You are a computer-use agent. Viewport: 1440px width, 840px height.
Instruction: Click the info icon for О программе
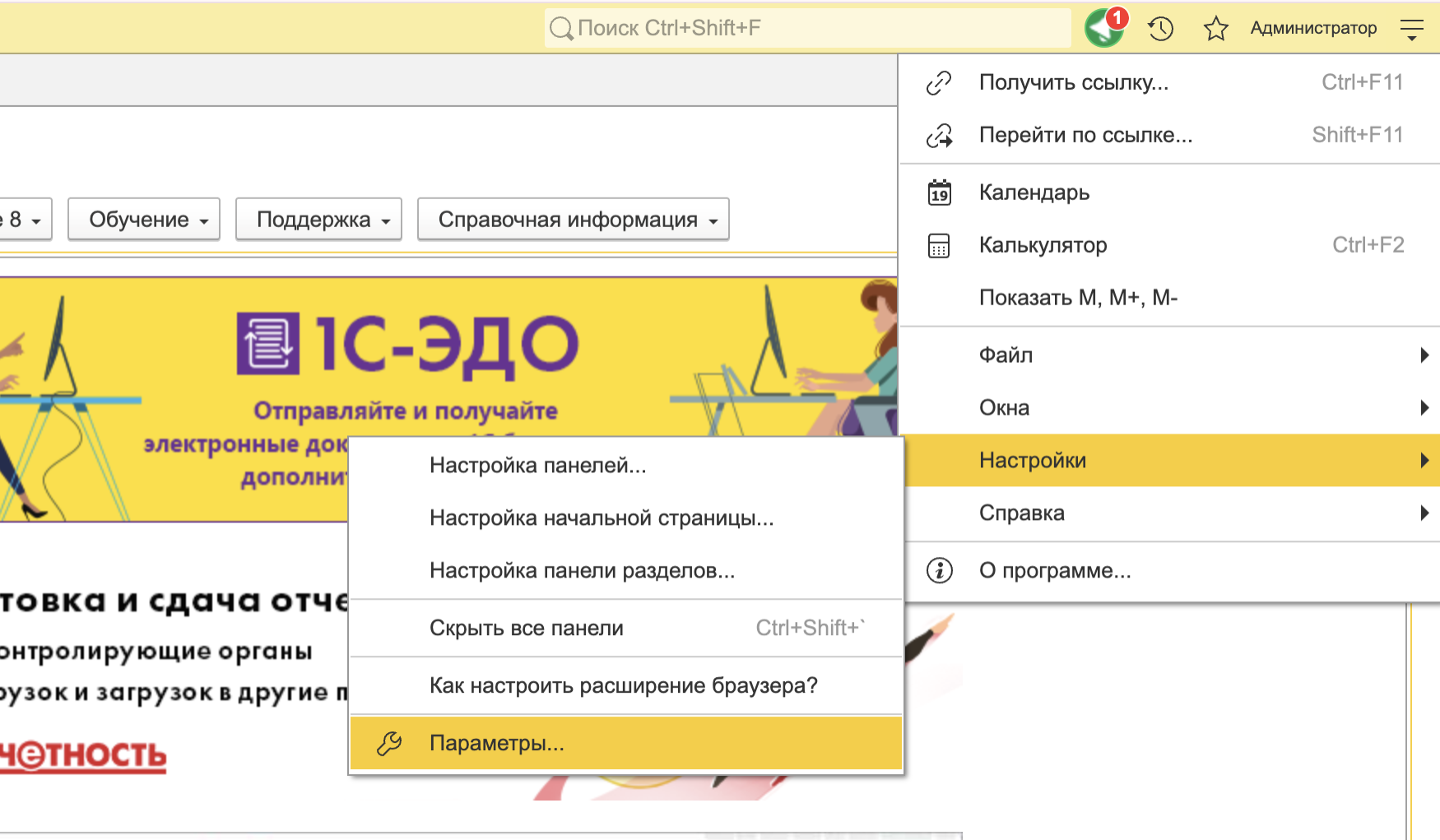(x=939, y=570)
